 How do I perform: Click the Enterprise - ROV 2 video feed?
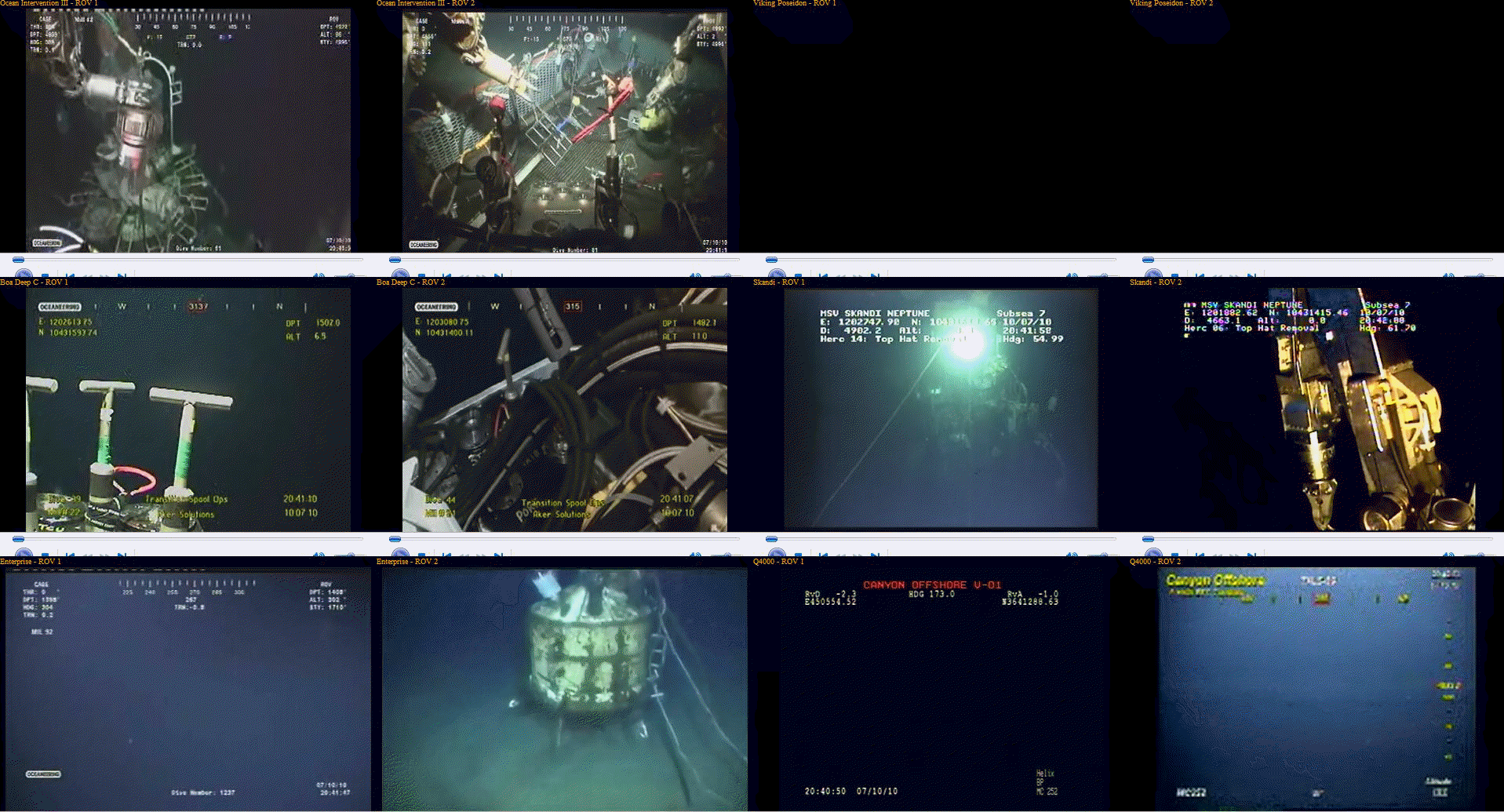(564, 689)
